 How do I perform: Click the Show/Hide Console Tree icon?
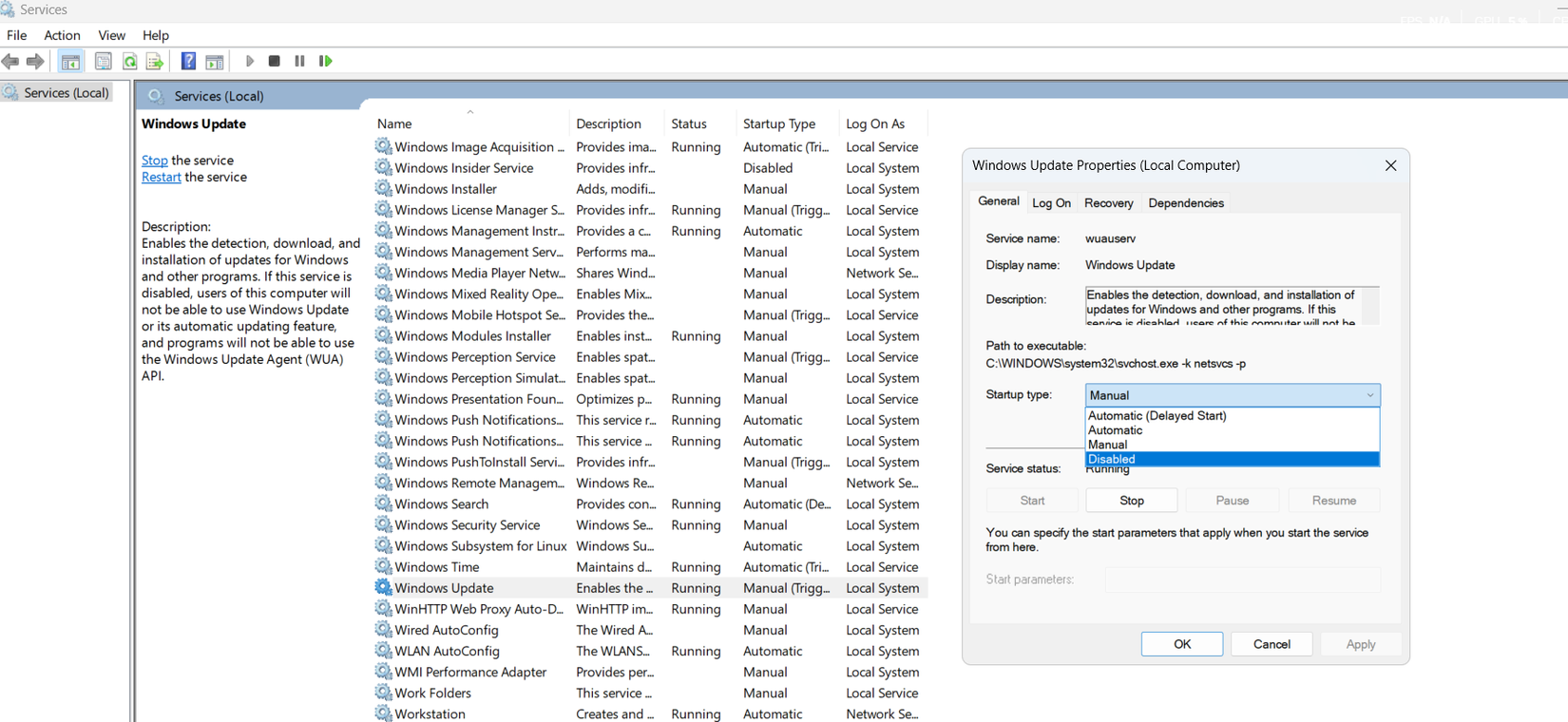[x=70, y=62]
